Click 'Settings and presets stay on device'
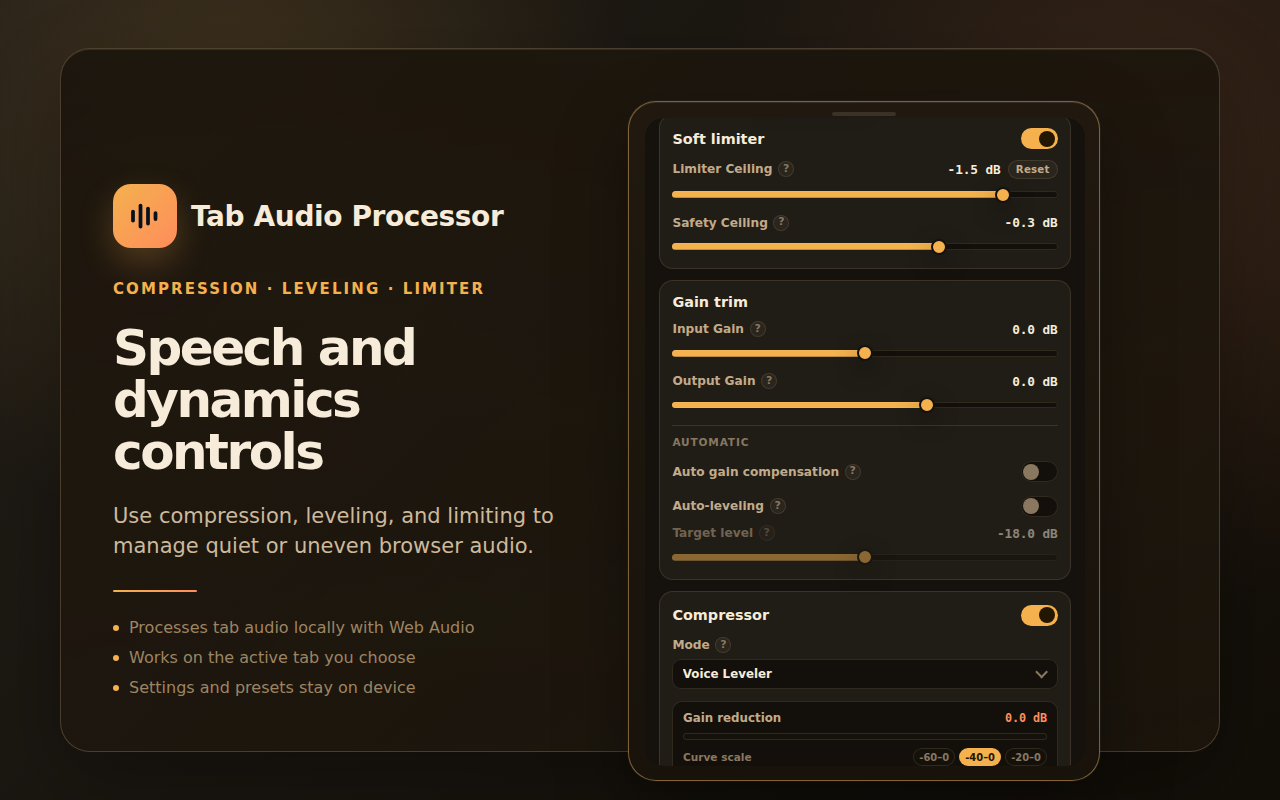The height and width of the screenshot is (800, 1280). pyautogui.click(x=272, y=687)
